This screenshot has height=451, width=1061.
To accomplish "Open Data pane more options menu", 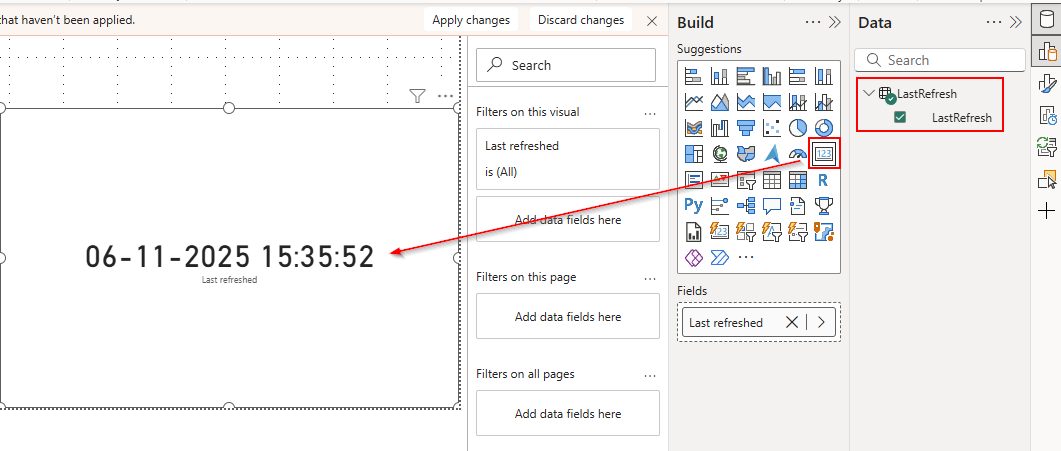I will pos(993,22).
